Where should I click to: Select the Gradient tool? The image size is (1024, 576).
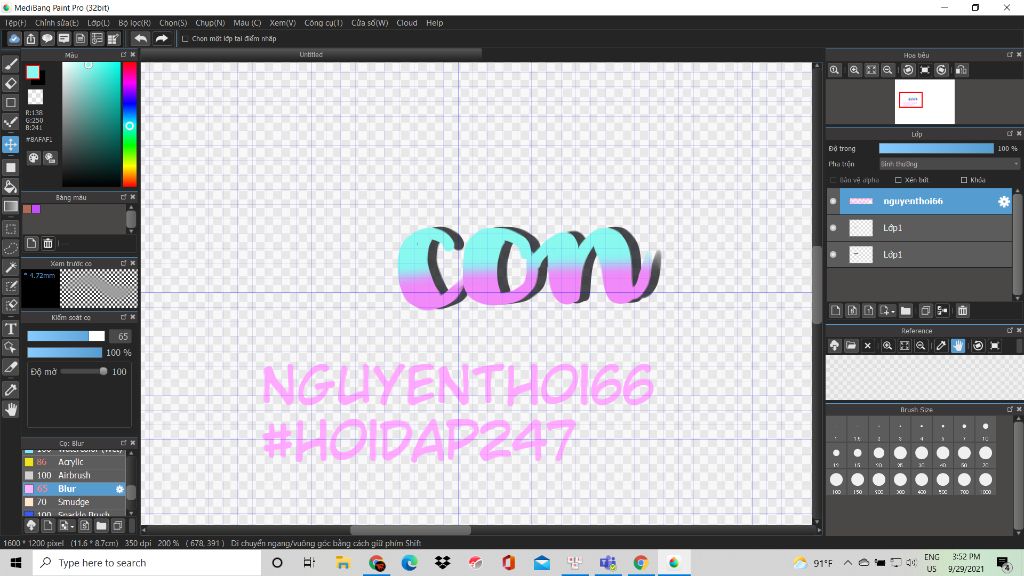pyautogui.click(x=10, y=206)
